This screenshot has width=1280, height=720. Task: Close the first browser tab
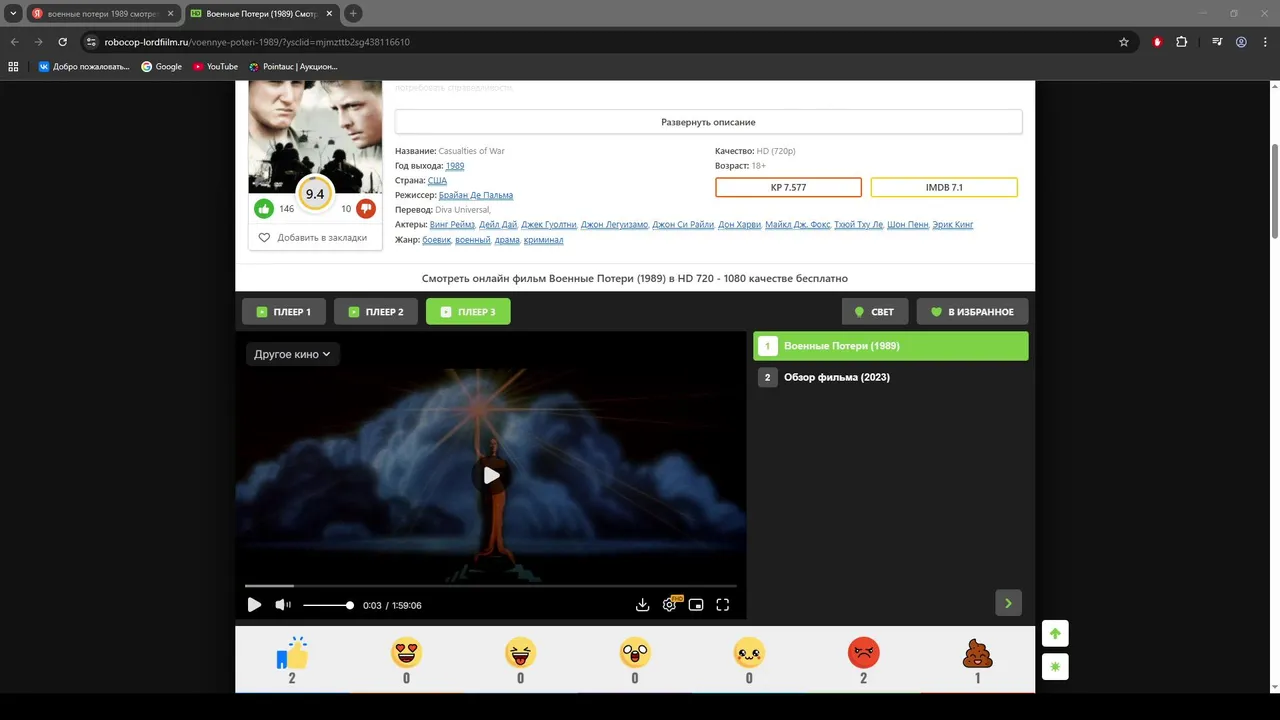[x=171, y=14]
